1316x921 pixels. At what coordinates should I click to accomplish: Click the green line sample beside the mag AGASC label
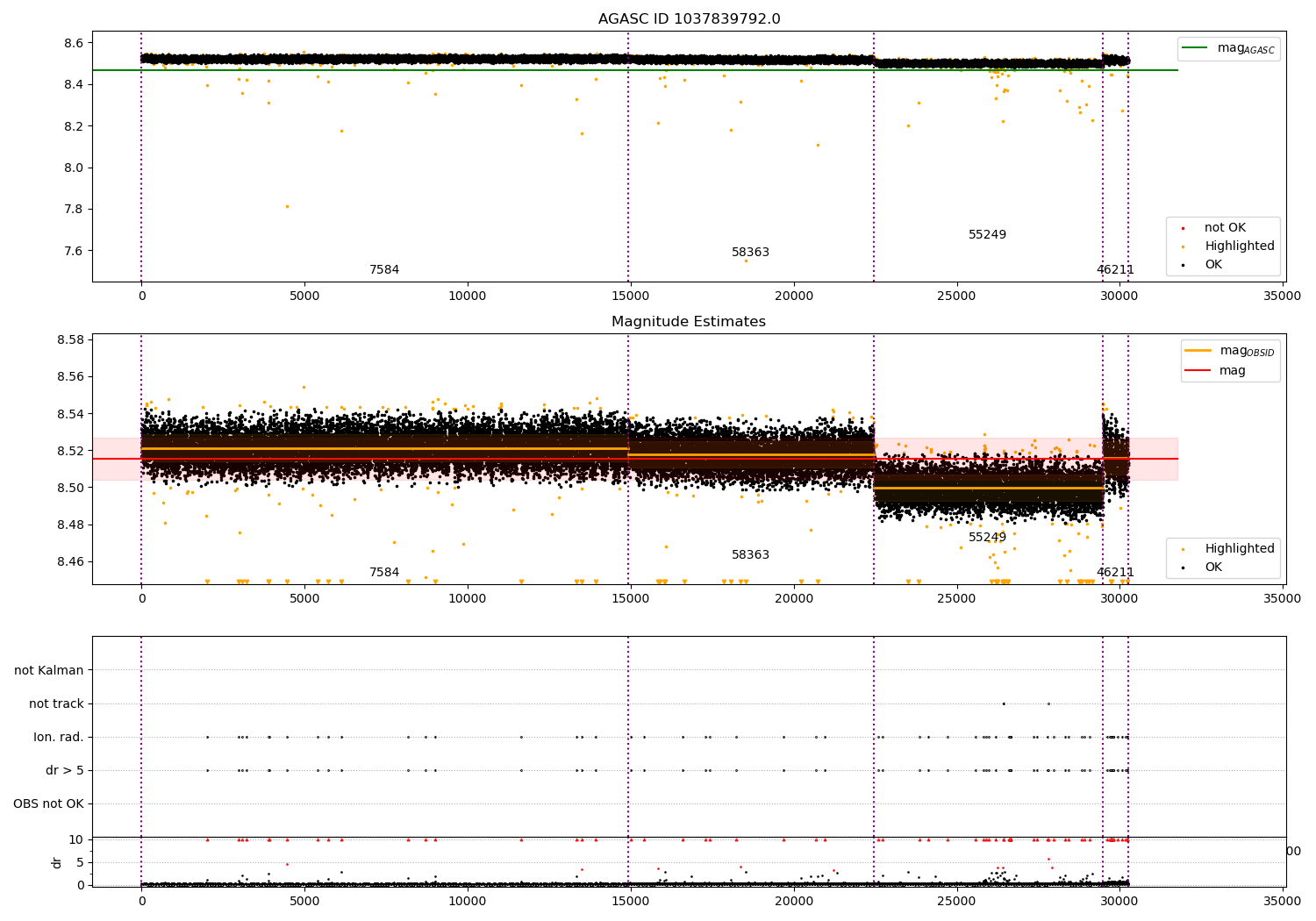click(1194, 48)
